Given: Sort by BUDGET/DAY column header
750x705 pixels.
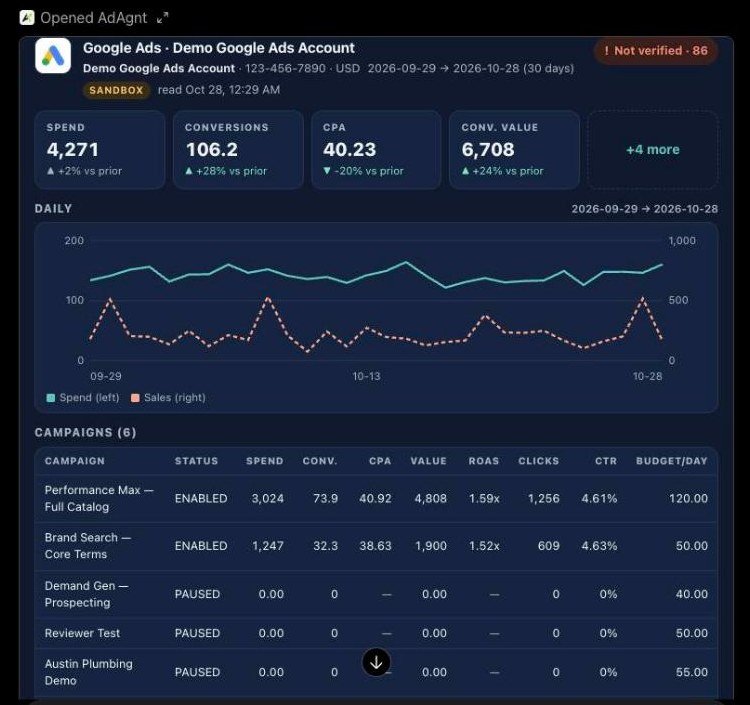Looking at the screenshot, I should tap(672, 461).
